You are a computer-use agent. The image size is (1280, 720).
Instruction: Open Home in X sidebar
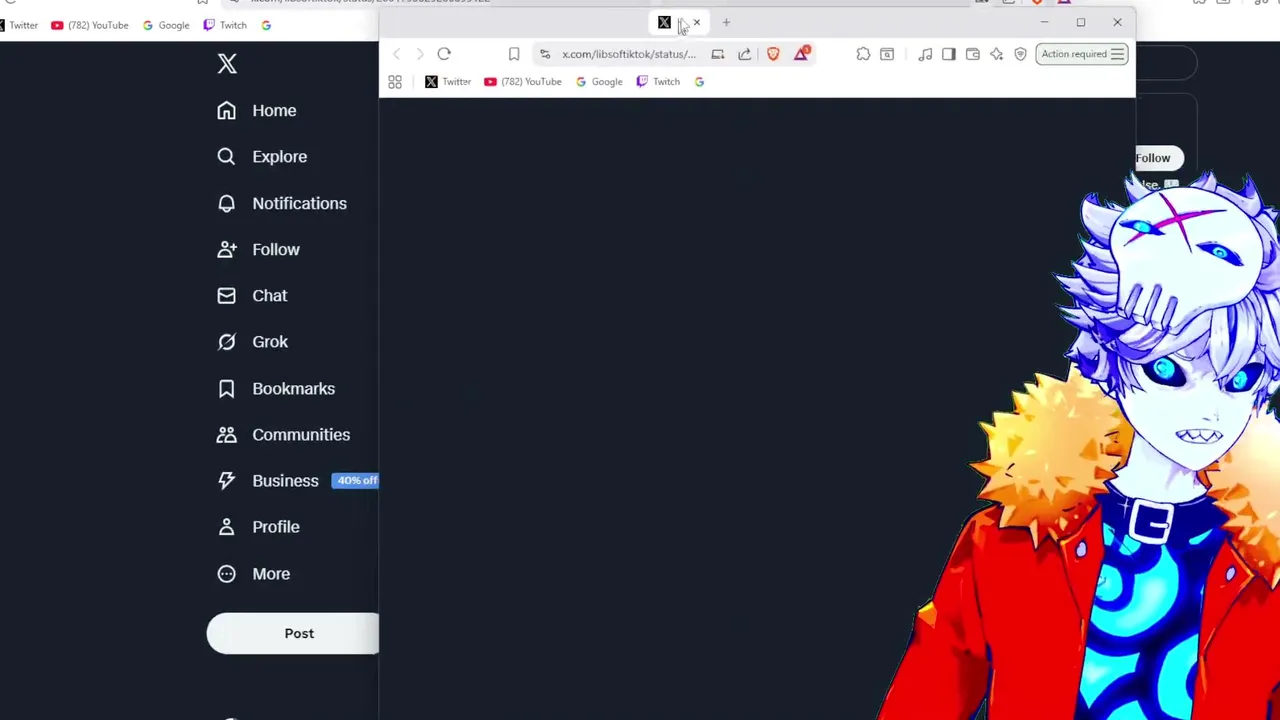[x=257, y=110]
